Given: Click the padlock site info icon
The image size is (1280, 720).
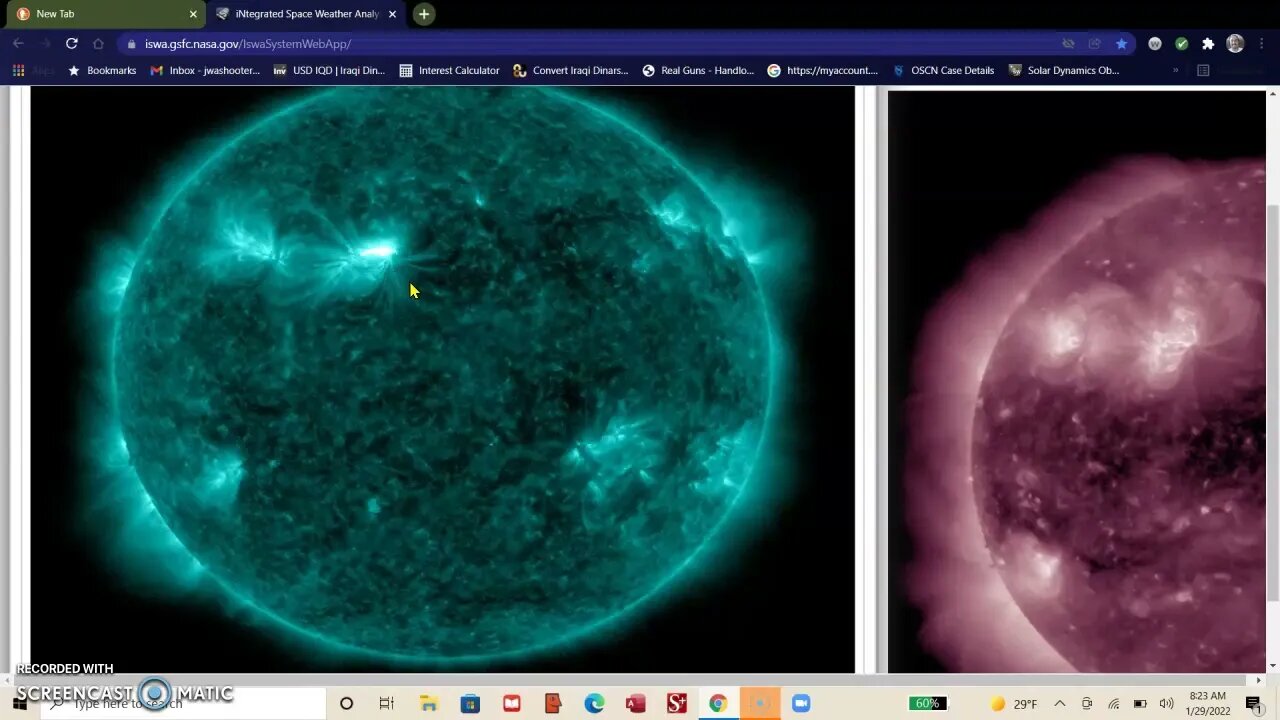Looking at the screenshot, I should point(131,44).
